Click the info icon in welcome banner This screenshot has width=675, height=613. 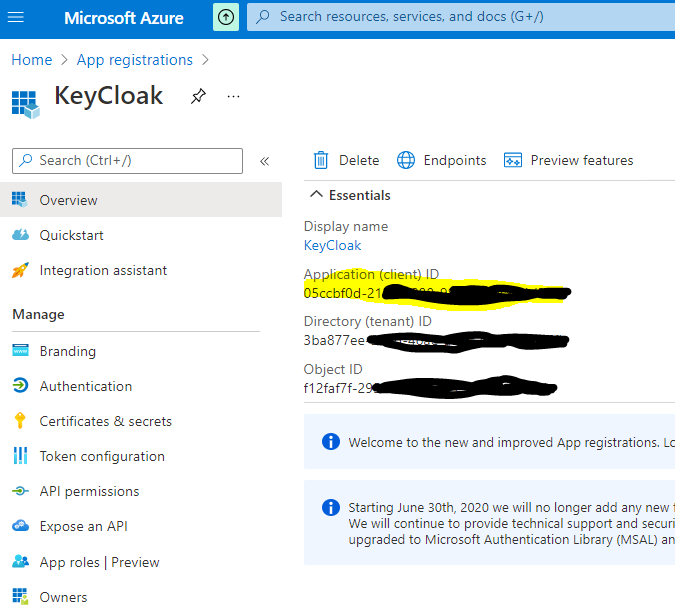pos(331,442)
